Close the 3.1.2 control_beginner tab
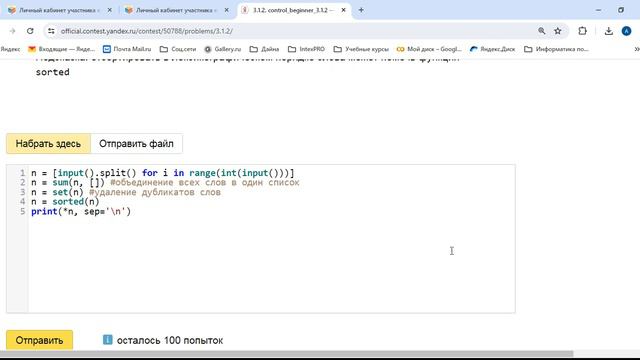This screenshot has height=360, width=640. 344,10
